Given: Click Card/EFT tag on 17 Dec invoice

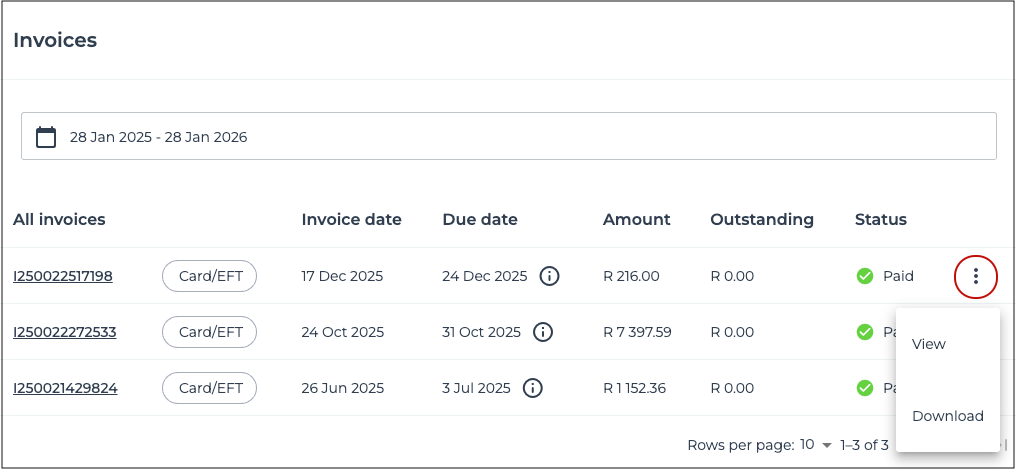Looking at the screenshot, I should [x=209, y=276].
